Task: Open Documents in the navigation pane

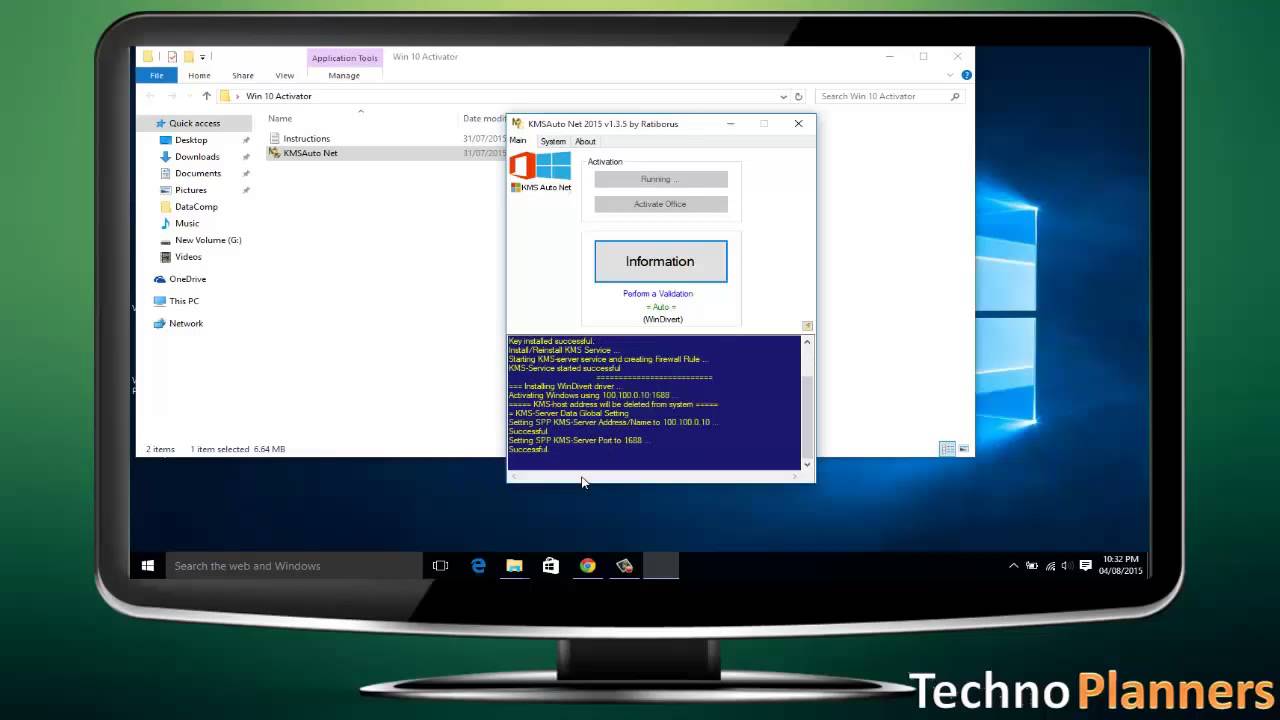Action: (198, 173)
